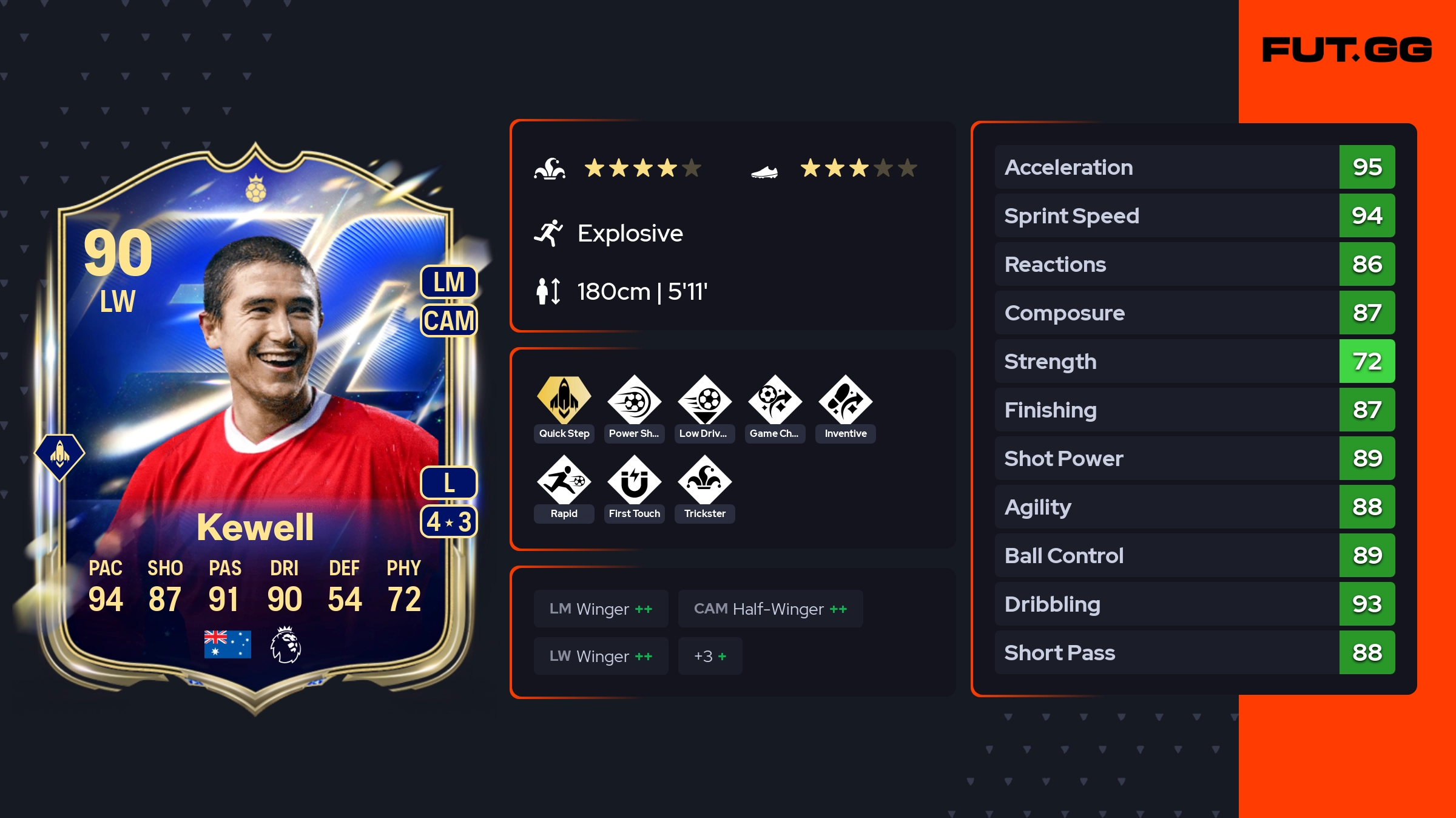This screenshot has width=1456, height=818.
Task: Select the LM Winger role chip
Action: 601,609
